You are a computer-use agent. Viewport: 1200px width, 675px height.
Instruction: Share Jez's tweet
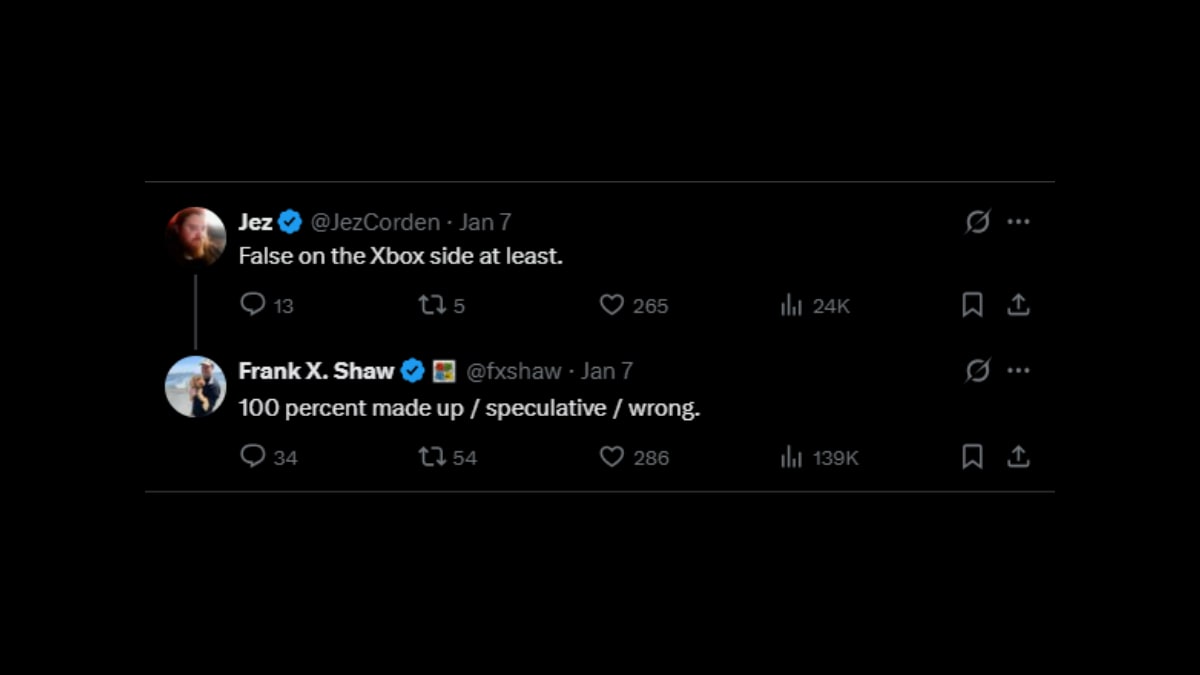pos(1018,305)
